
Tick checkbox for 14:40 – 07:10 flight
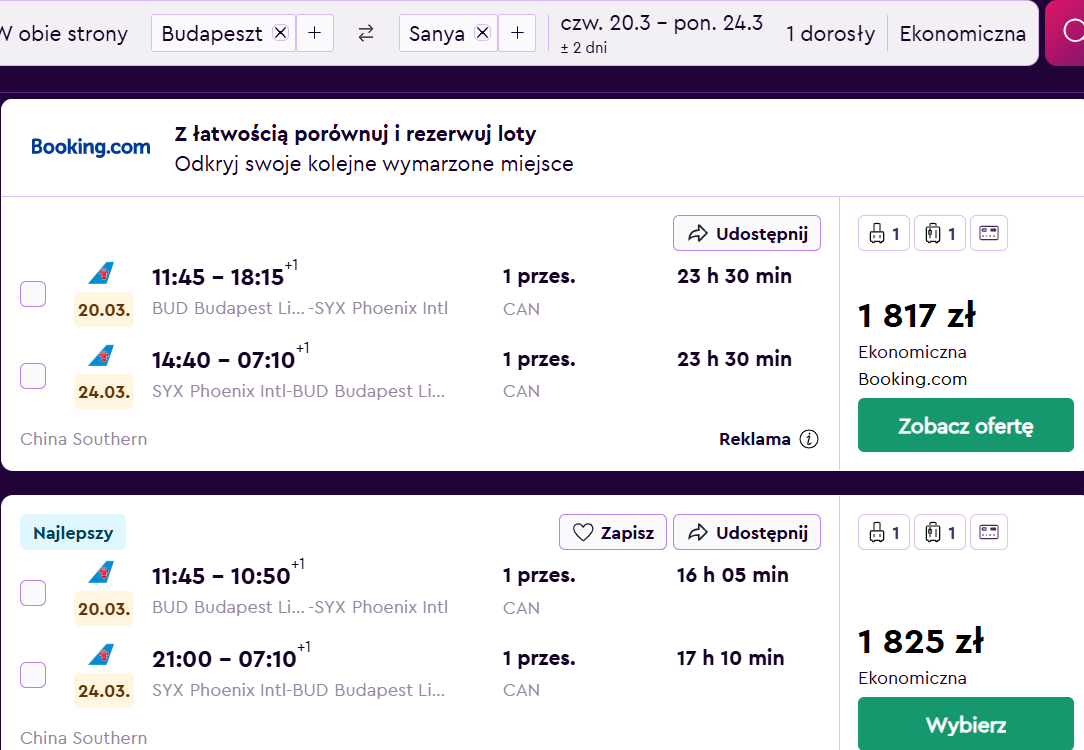tap(33, 376)
